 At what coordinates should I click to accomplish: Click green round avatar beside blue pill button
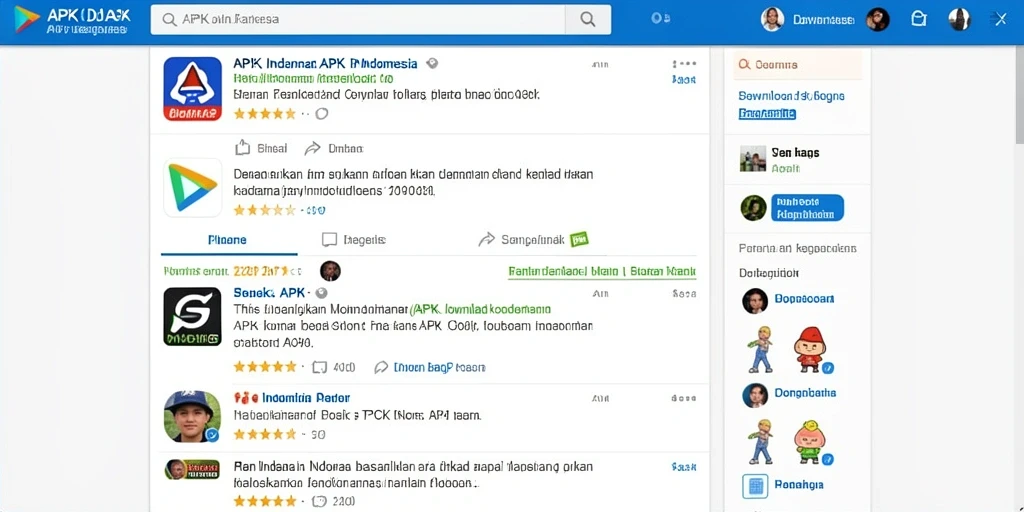(x=754, y=208)
